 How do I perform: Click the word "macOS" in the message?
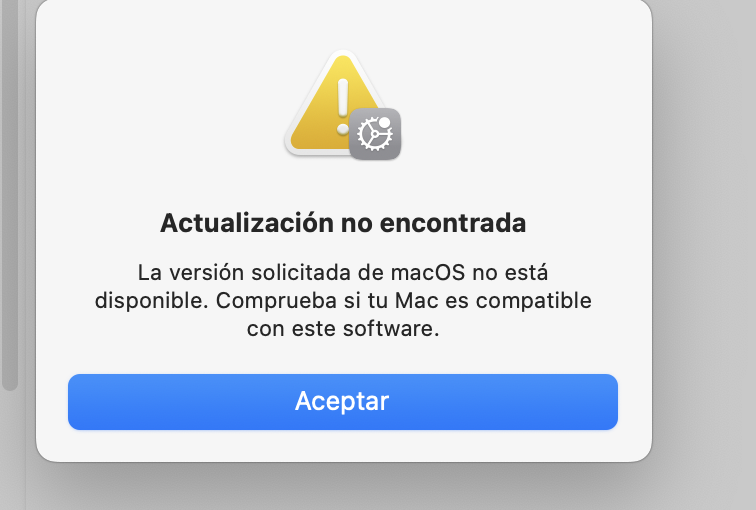pos(428,273)
